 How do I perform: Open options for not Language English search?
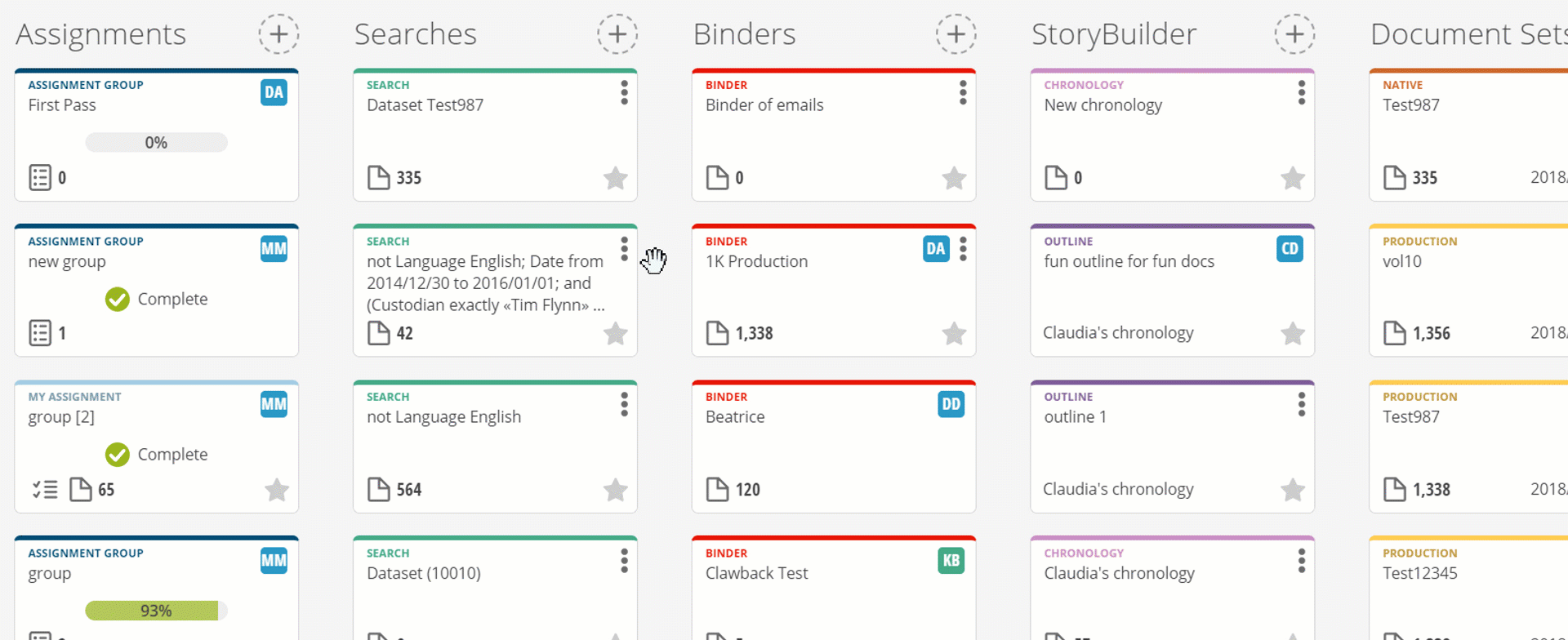[x=624, y=404]
